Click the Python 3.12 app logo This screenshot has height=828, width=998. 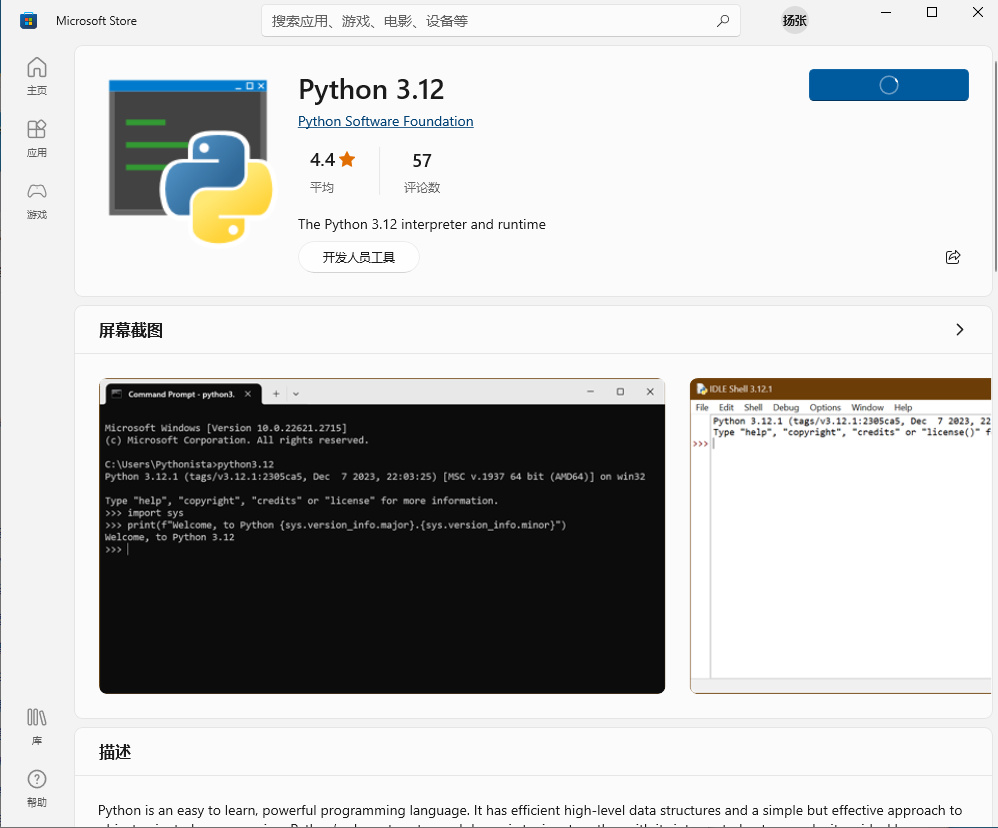click(x=190, y=161)
